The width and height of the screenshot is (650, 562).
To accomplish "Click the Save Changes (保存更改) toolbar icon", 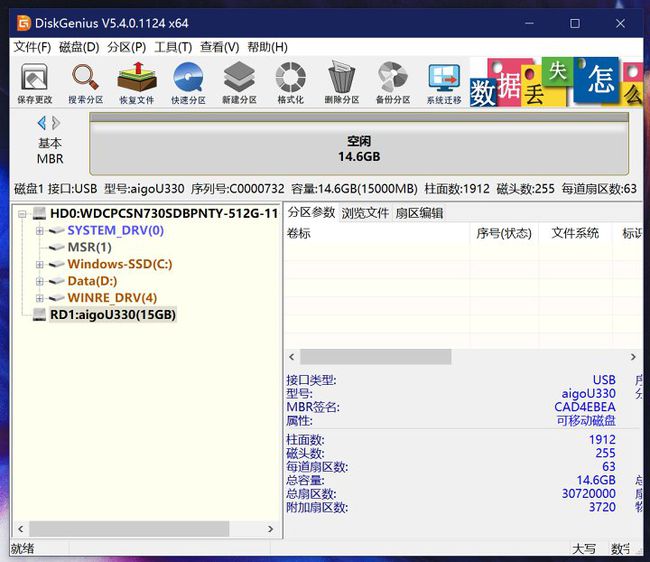I will (34, 83).
